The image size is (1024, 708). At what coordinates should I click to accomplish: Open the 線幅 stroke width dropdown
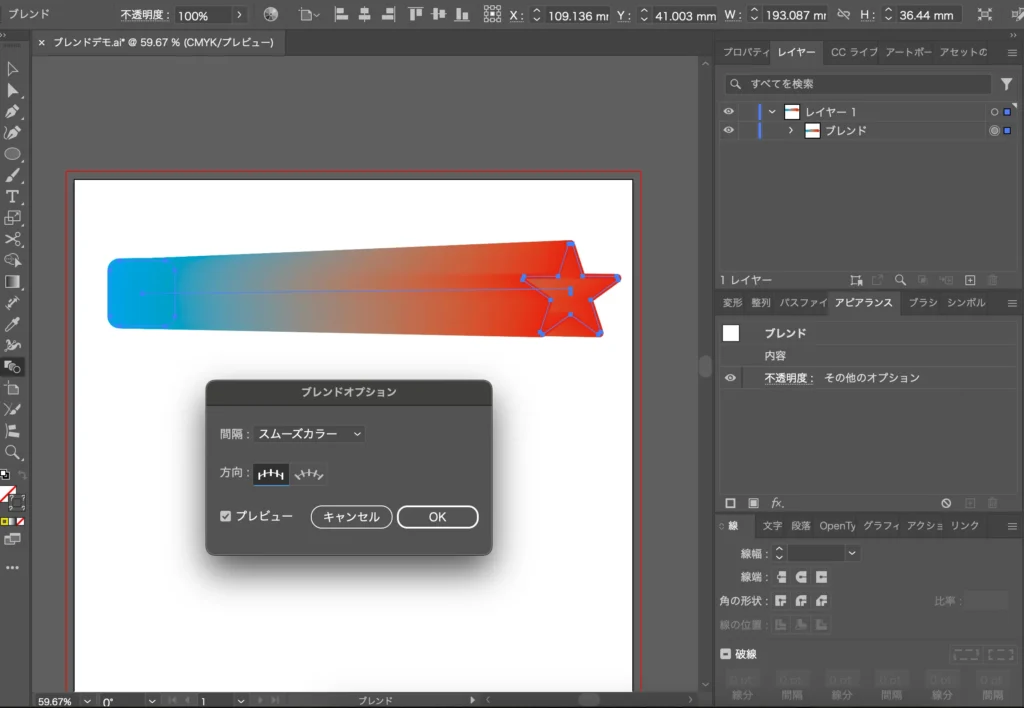click(852, 553)
